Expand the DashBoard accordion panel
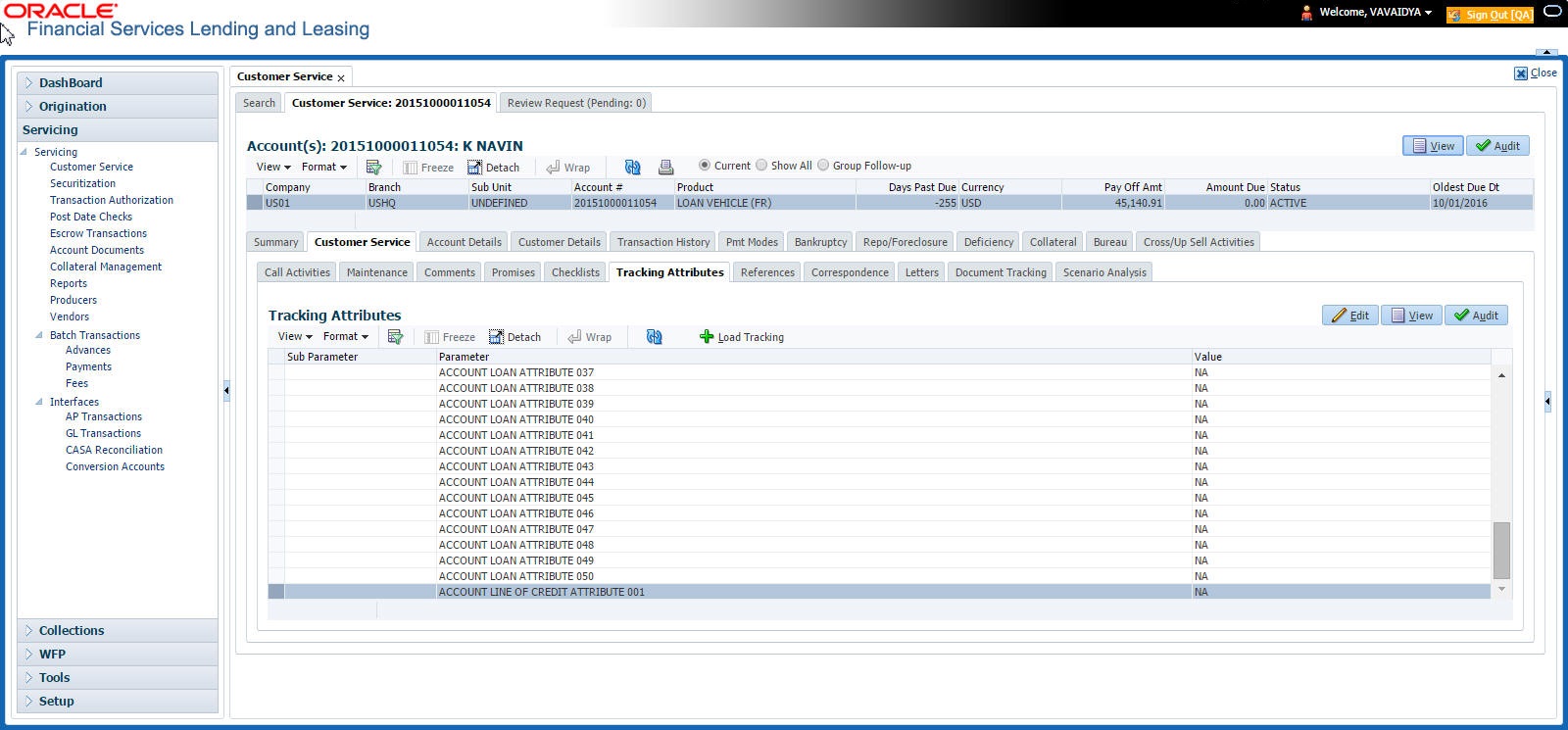The width and height of the screenshot is (1568, 730). [118, 83]
